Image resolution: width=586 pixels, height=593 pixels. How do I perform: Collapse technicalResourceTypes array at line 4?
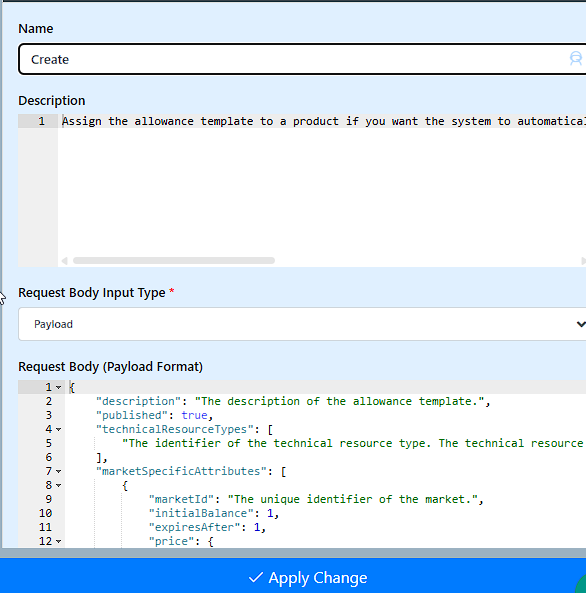click(x=59, y=429)
